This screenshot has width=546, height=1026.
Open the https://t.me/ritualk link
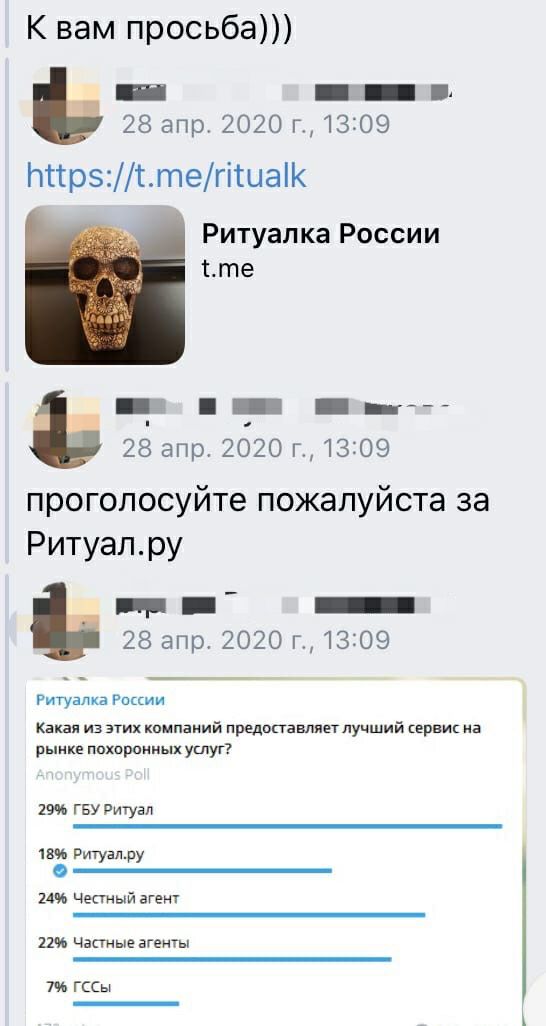click(x=166, y=177)
